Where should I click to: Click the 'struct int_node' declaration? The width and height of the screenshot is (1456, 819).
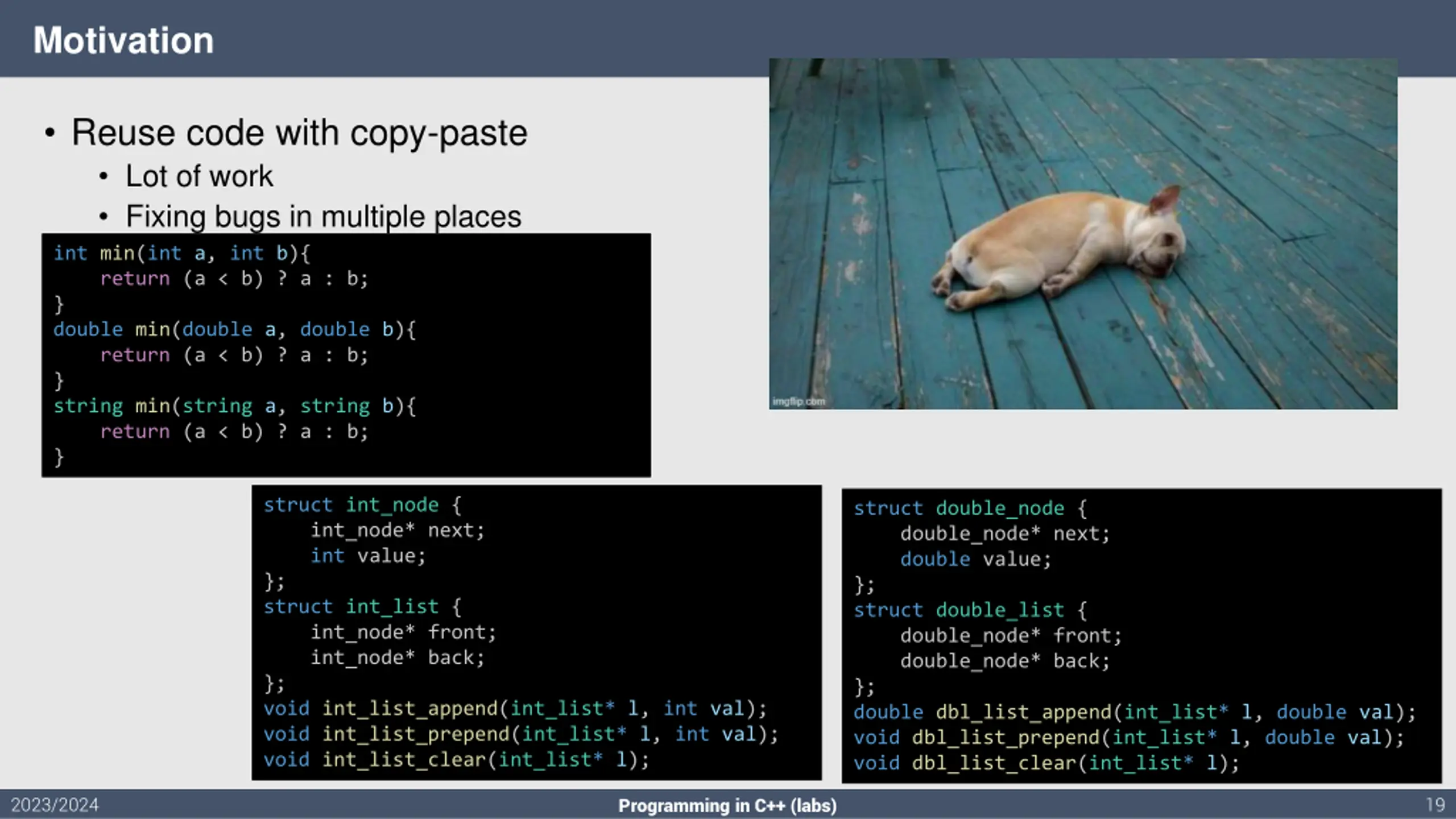click(x=362, y=505)
